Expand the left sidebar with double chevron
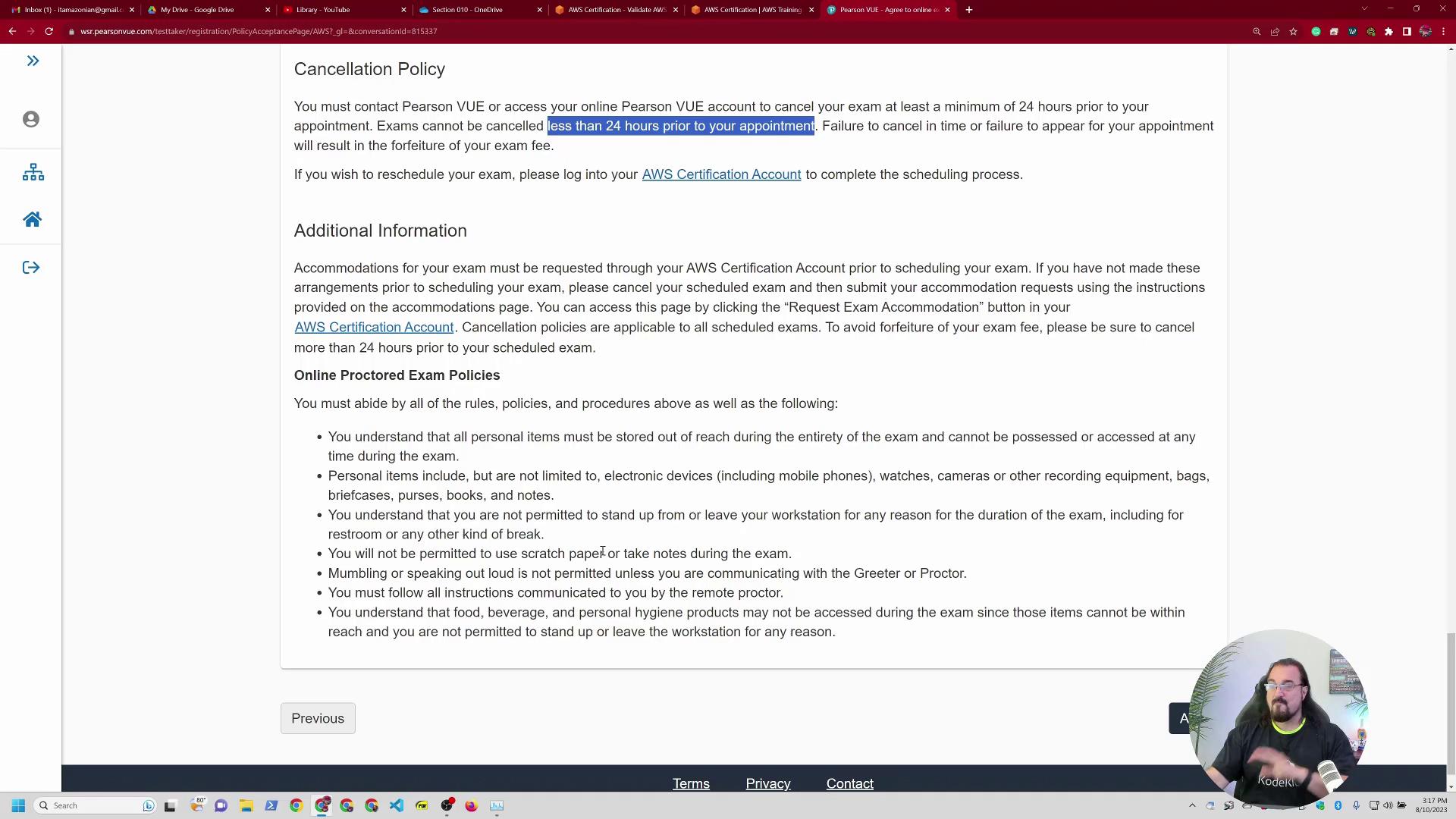The width and height of the screenshot is (1456, 819). 33,61
